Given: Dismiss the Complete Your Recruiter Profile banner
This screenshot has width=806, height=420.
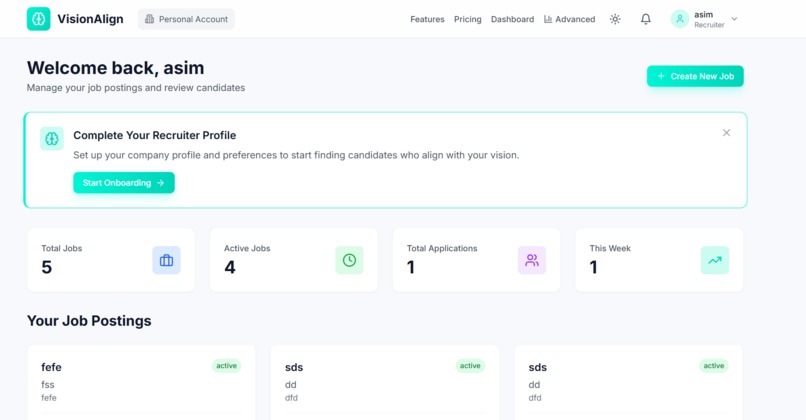Looking at the screenshot, I should tap(726, 133).
